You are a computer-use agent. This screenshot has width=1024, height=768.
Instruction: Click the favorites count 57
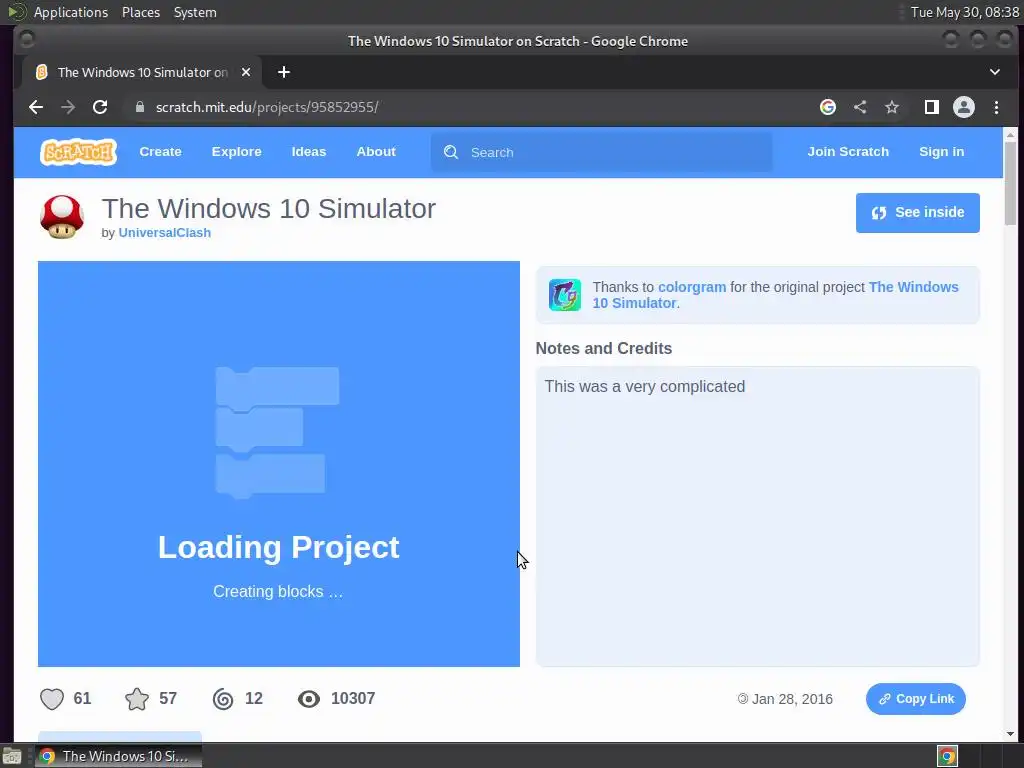click(168, 698)
